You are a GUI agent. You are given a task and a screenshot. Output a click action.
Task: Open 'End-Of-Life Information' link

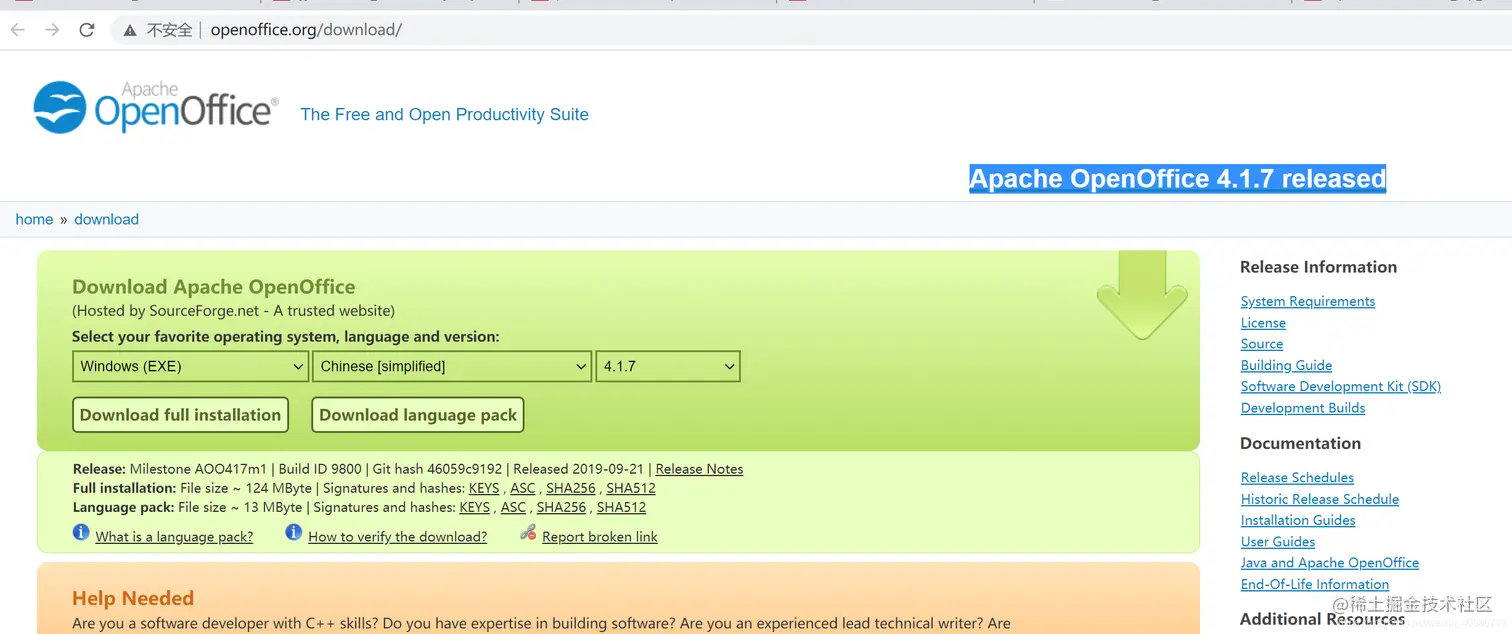1315,584
